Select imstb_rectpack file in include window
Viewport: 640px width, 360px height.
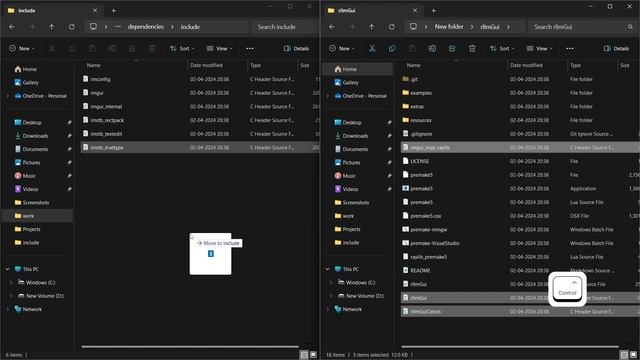pos(200,120)
